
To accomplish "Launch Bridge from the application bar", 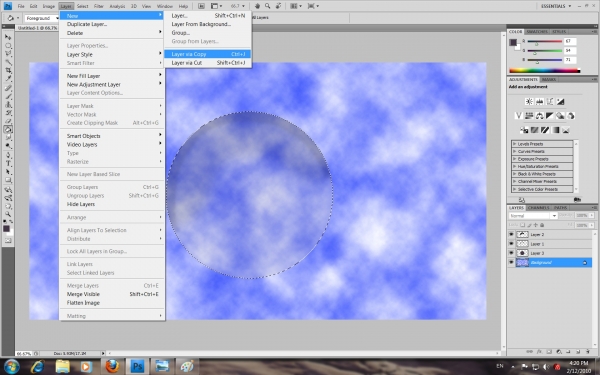I will click(x=201, y=6).
